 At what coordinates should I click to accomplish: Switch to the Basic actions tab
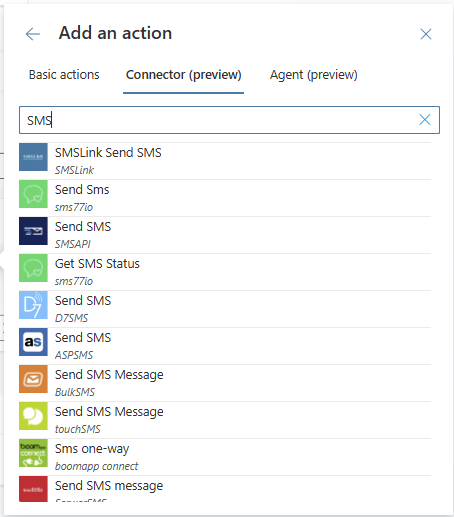(x=64, y=75)
